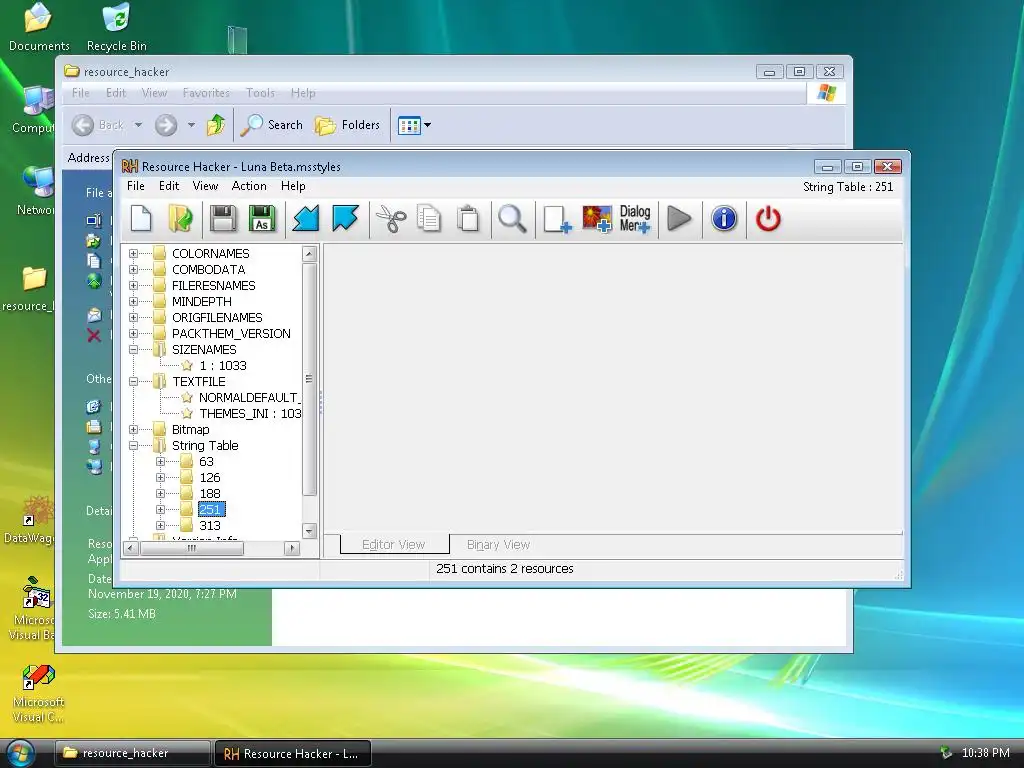
Task: Open Resource Hacker Edit menu
Action: click(x=168, y=186)
